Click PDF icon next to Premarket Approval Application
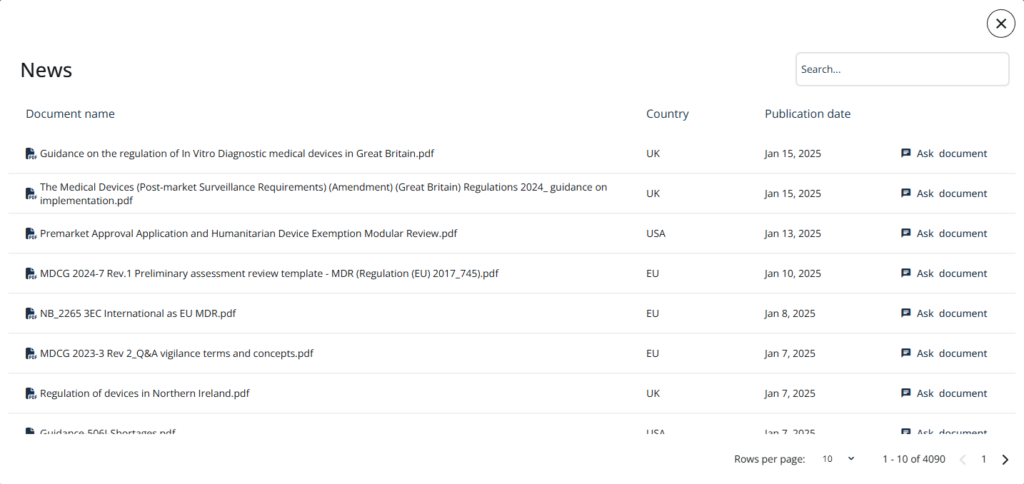This screenshot has height=484, width=1024. (x=31, y=233)
